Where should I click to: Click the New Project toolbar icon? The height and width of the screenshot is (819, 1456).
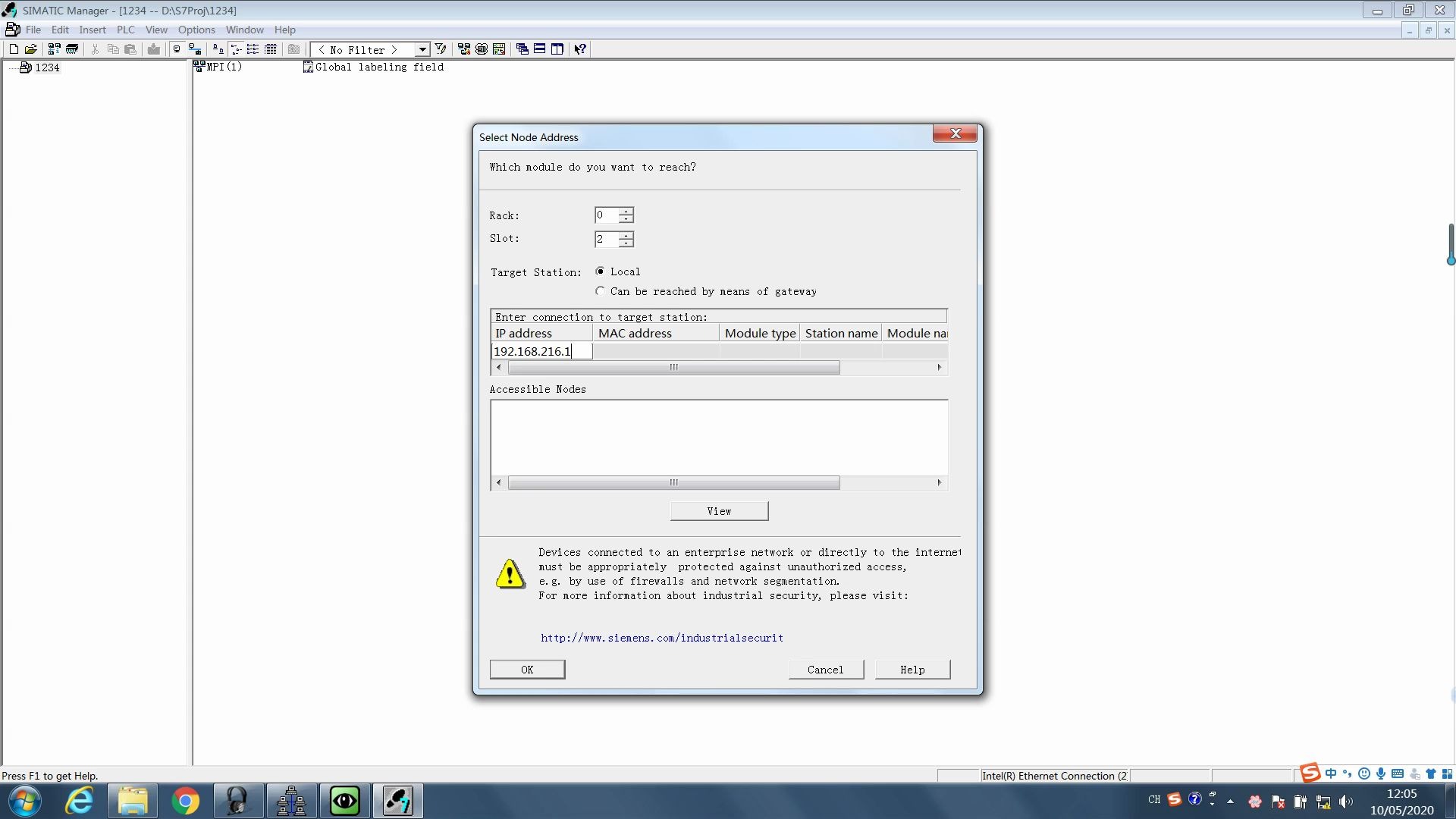tap(14, 49)
